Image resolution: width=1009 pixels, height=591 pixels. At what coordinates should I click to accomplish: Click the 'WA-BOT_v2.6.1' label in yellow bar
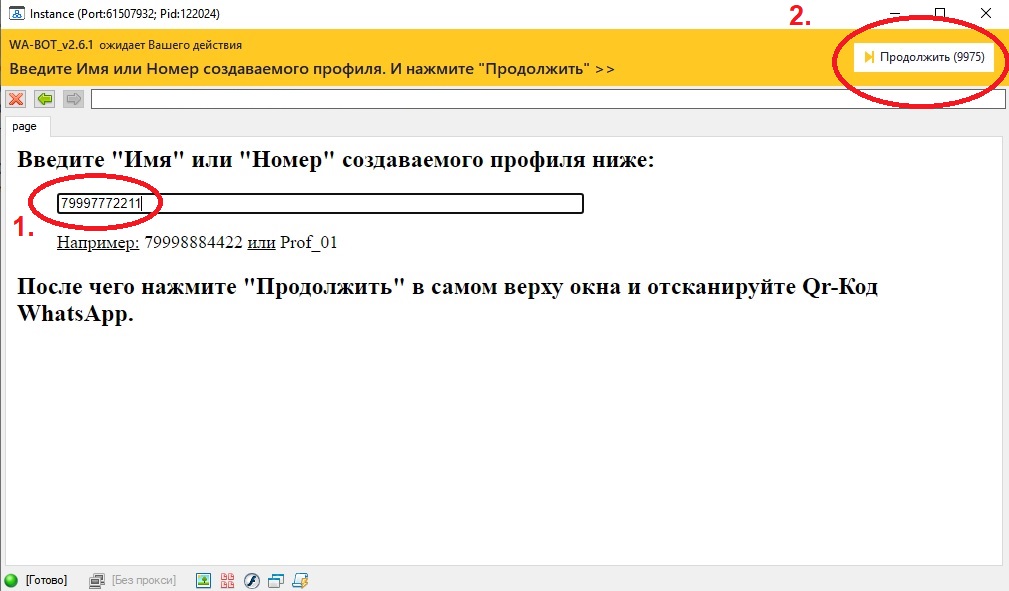tap(51, 45)
